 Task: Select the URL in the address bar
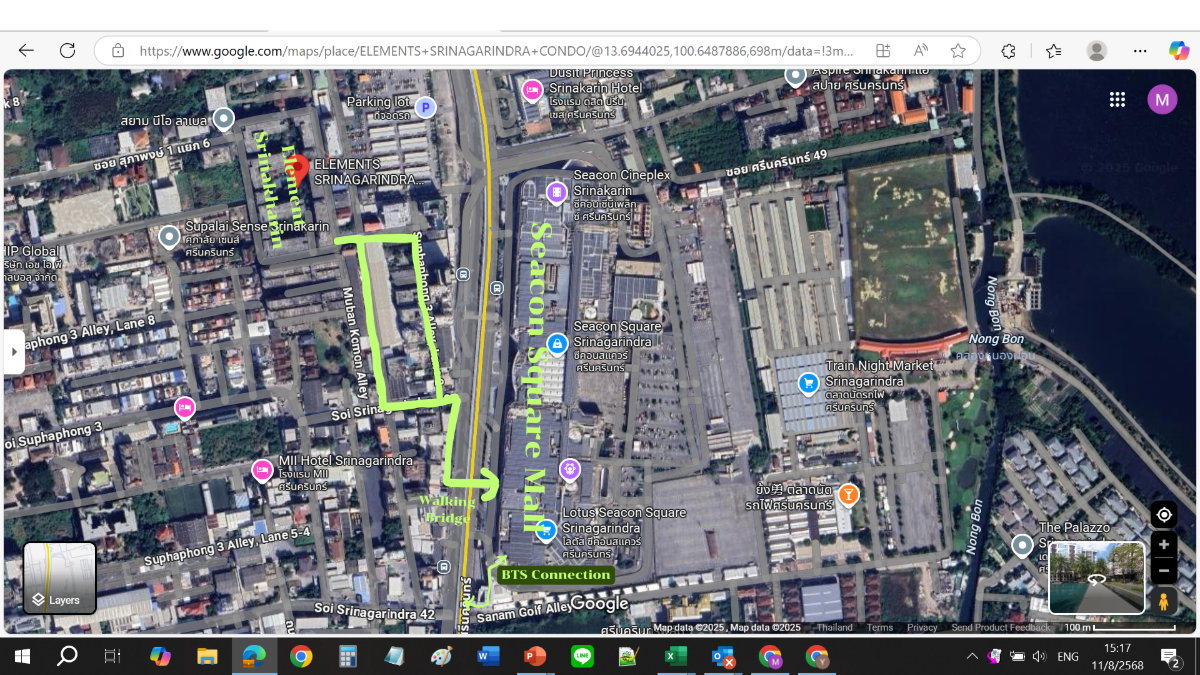click(x=496, y=50)
